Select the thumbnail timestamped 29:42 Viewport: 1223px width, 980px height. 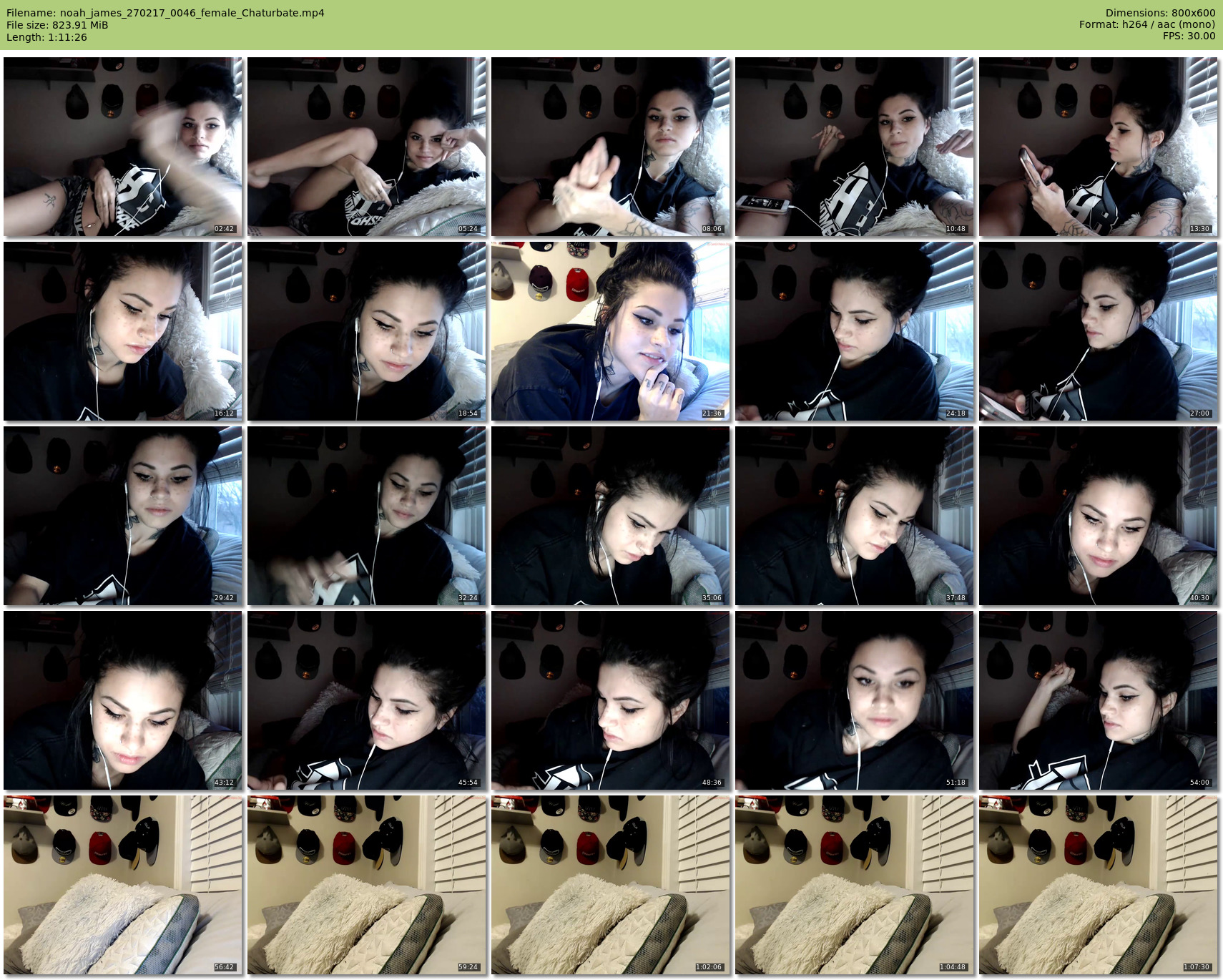(x=123, y=516)
